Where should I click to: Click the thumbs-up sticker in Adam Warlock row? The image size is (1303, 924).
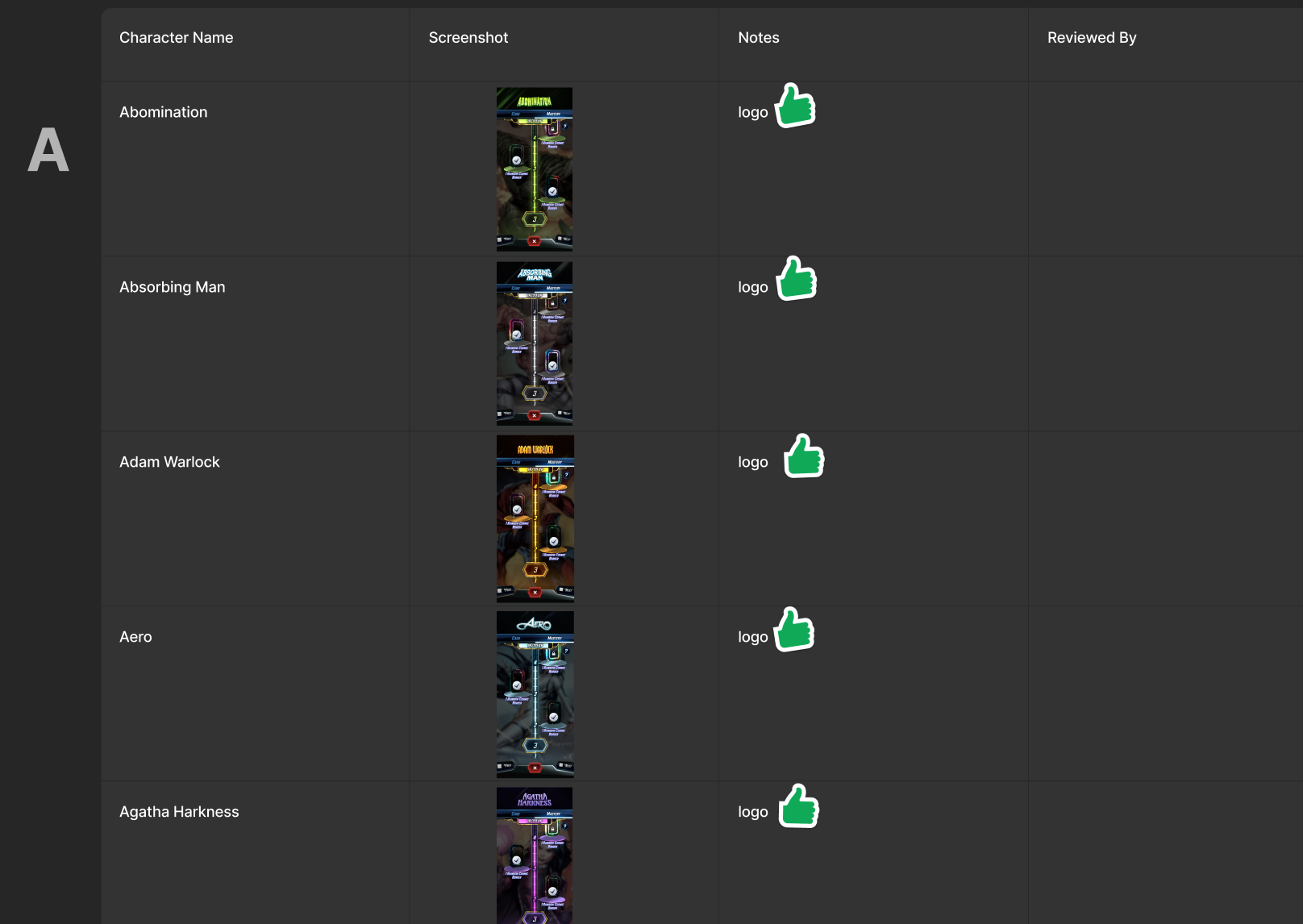pyautogui.click(x=804, y=456)
